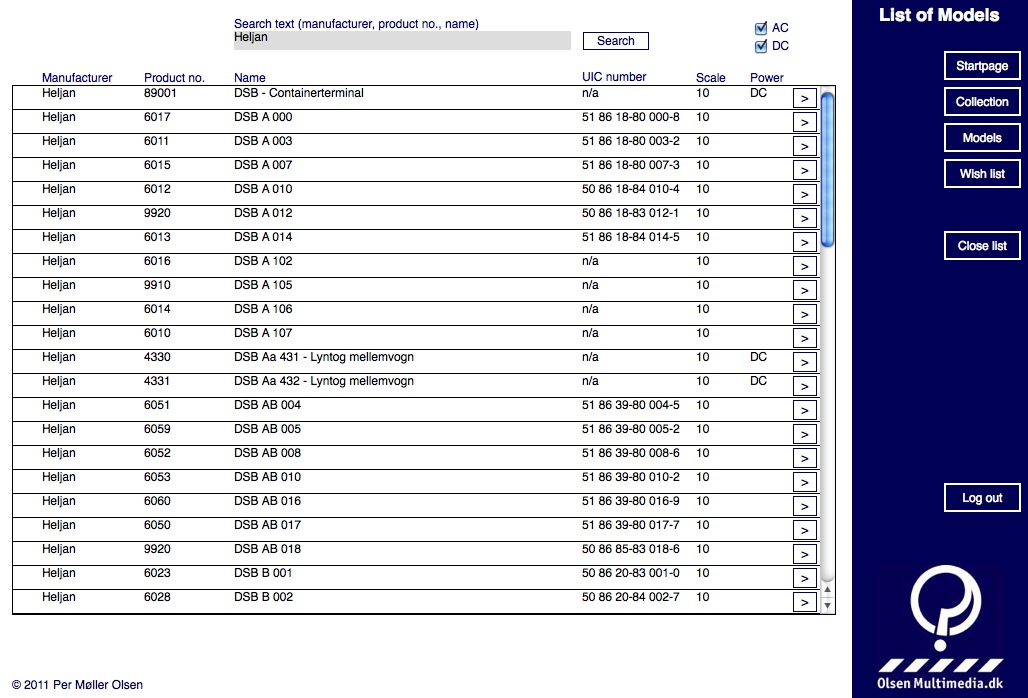The image size is (1028, 698).
Task: Open details arrow for DSB A 012
Action: point(804,218)
